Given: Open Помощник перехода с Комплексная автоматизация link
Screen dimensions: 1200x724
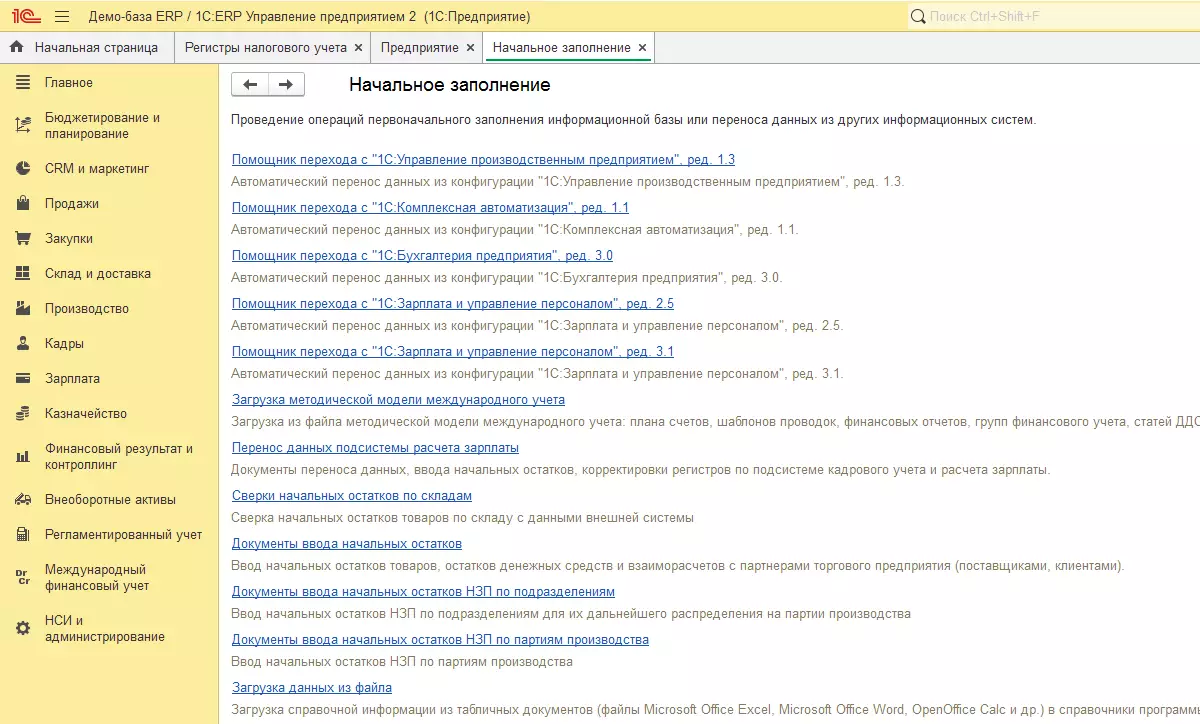Looking at the screenshot, I should pos(430,208).
